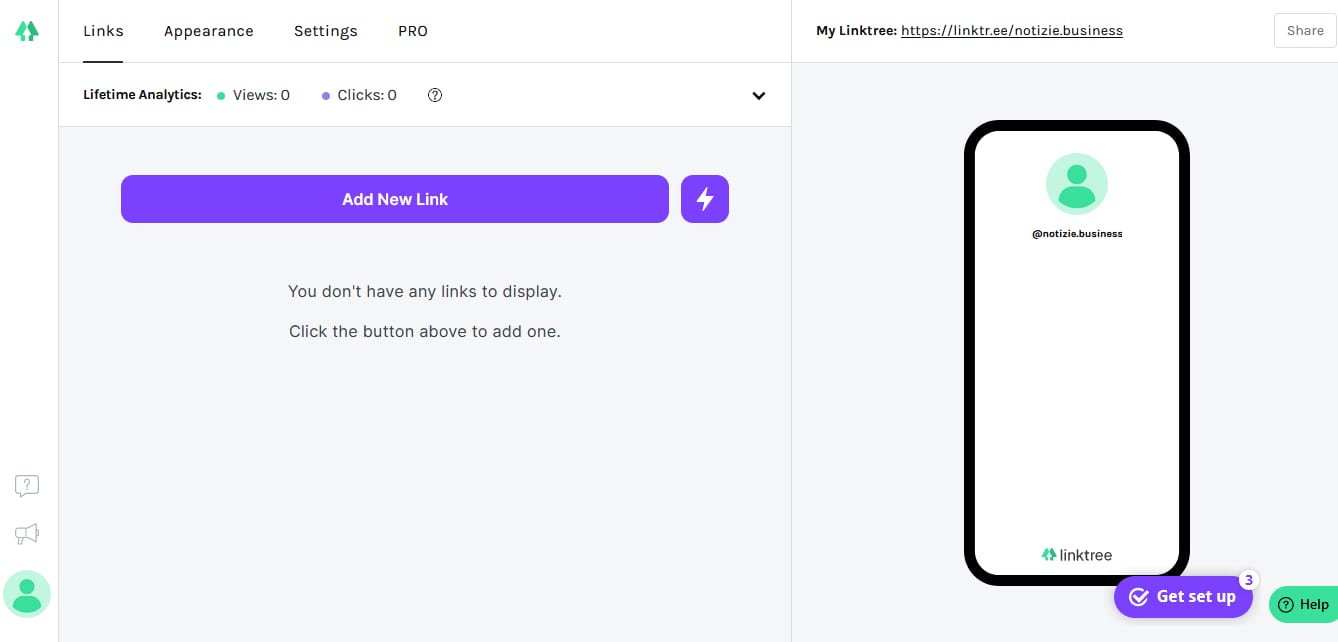
Task: Click the linktree logo in the preview footer
Action: 1076,555
